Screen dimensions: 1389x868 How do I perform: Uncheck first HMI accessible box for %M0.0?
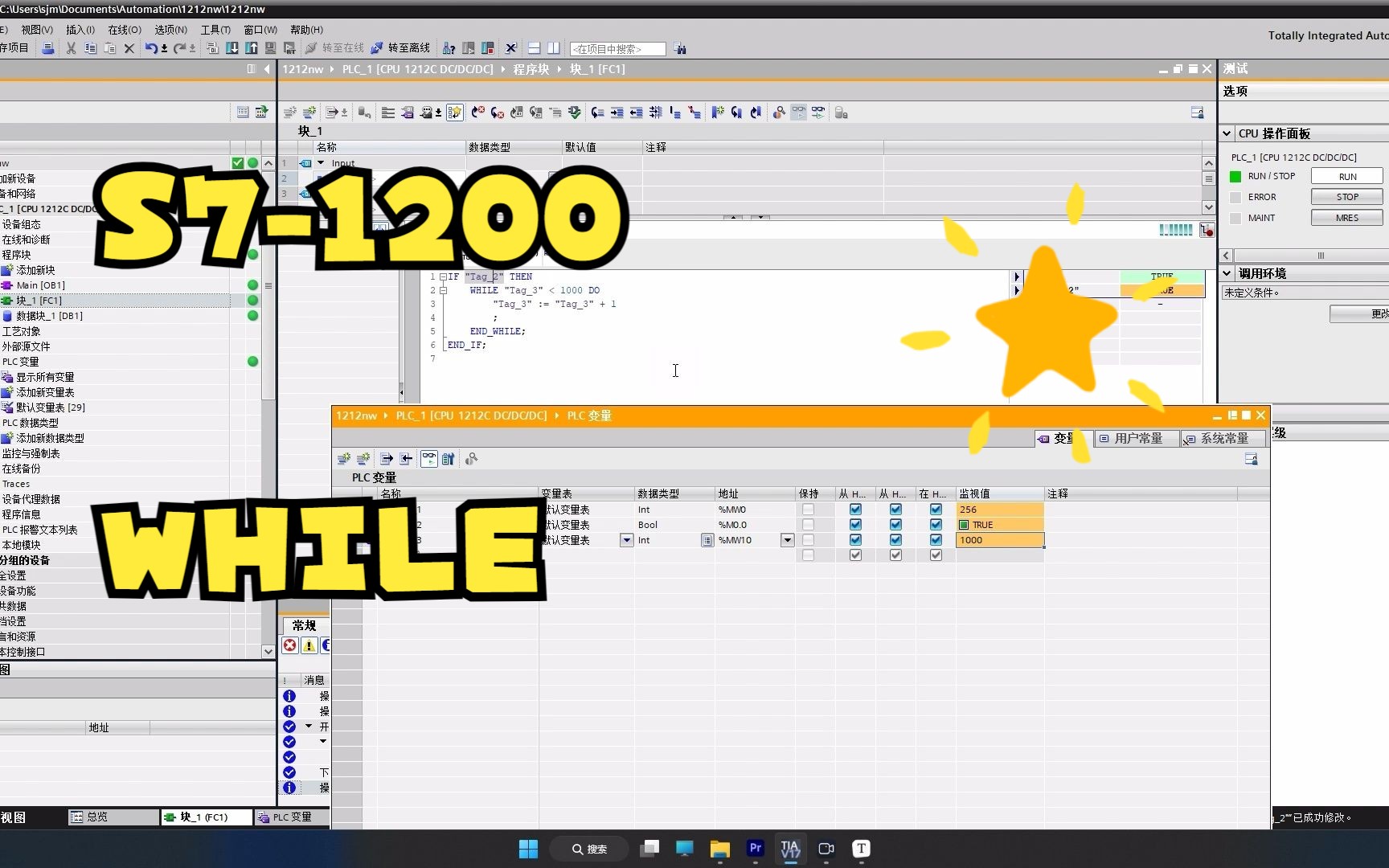click(x=855, y=525)
